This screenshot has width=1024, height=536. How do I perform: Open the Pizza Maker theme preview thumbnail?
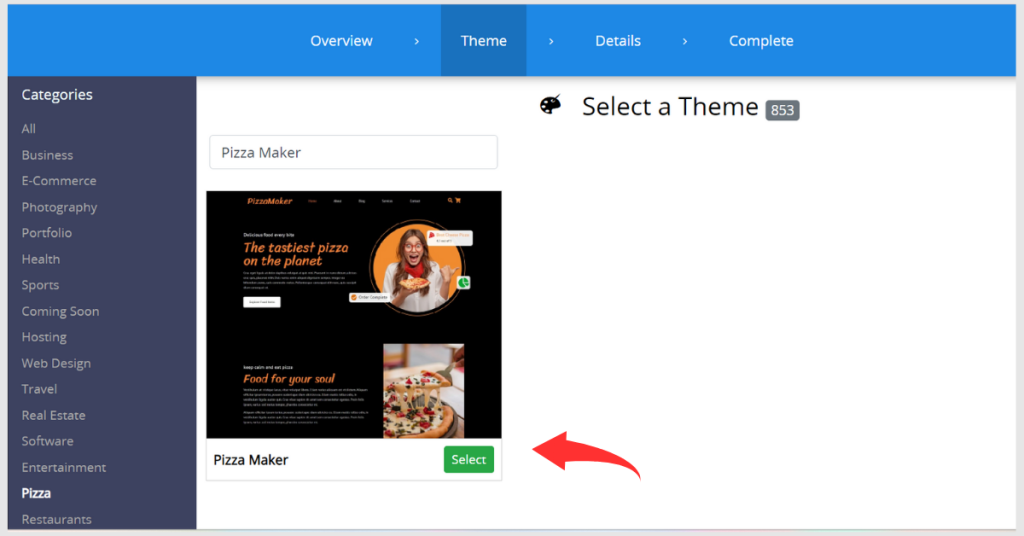[354, 315]
